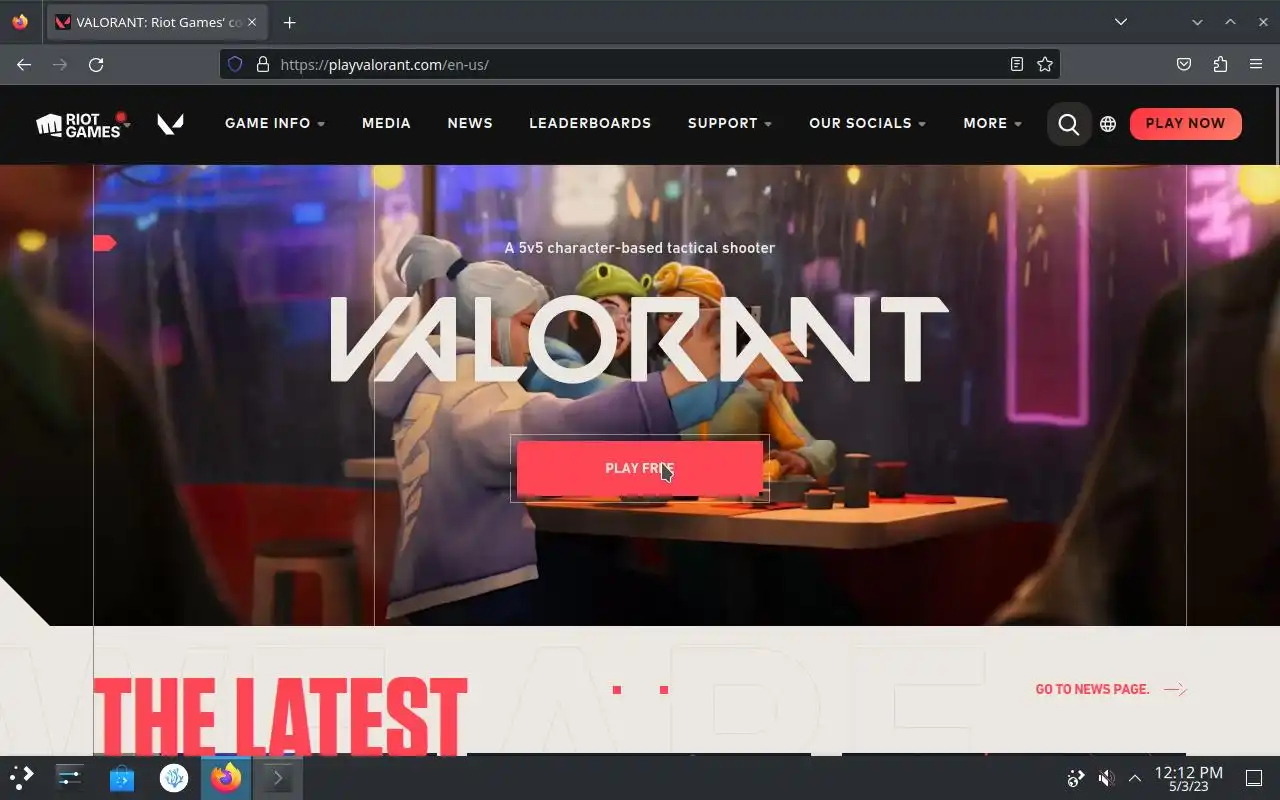
Task: Click the tracking protection shield icon
Action: pyautogui.click(x=235, y=64)
